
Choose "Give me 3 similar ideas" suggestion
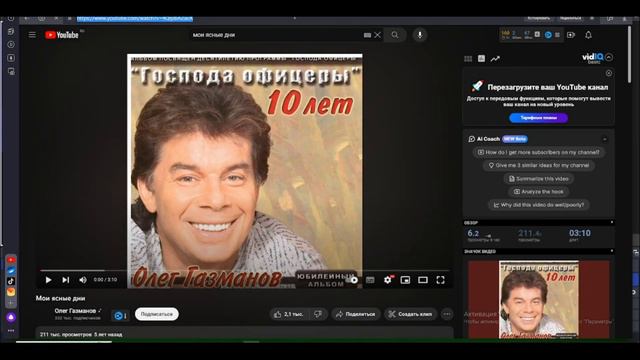click(539, 165)
